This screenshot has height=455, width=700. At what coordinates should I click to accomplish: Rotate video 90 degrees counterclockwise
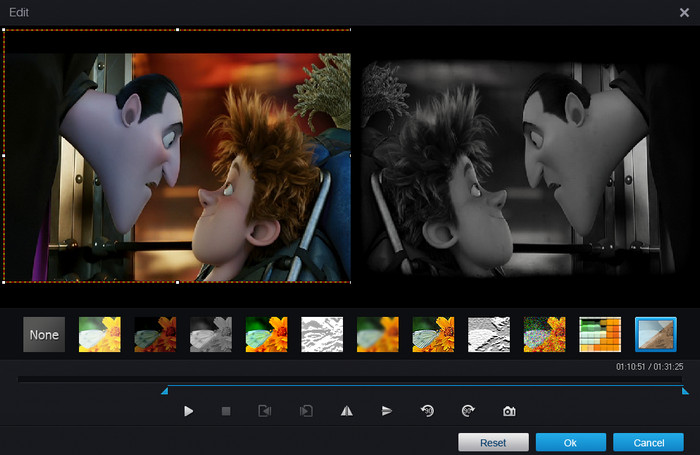tap(428, 411)
